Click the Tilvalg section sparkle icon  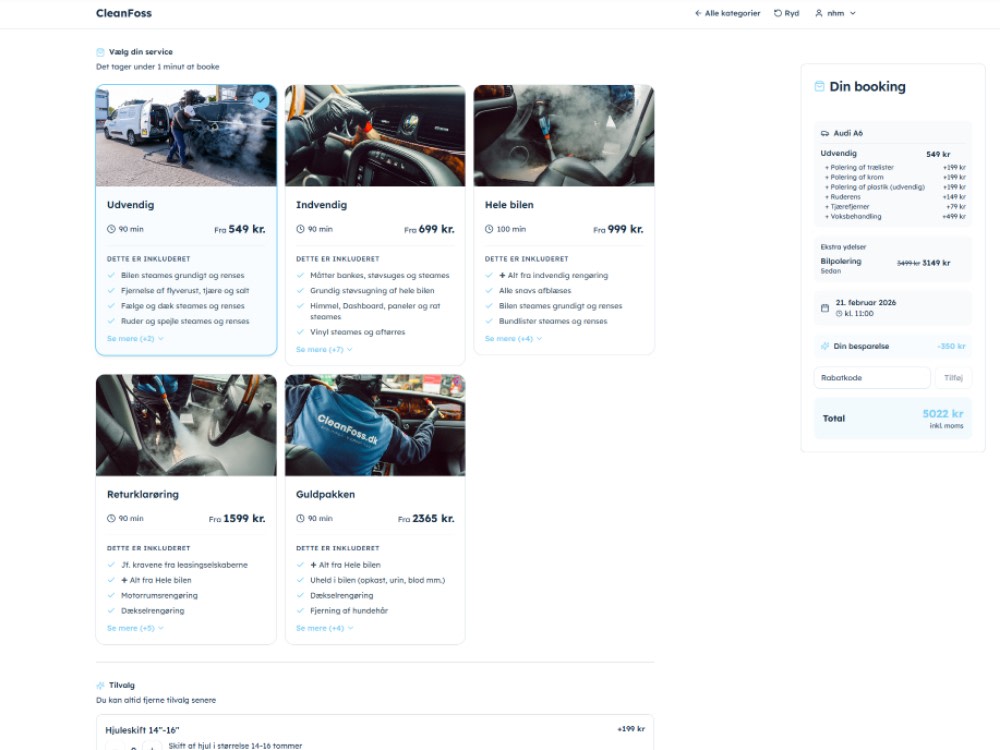(100, 686)
